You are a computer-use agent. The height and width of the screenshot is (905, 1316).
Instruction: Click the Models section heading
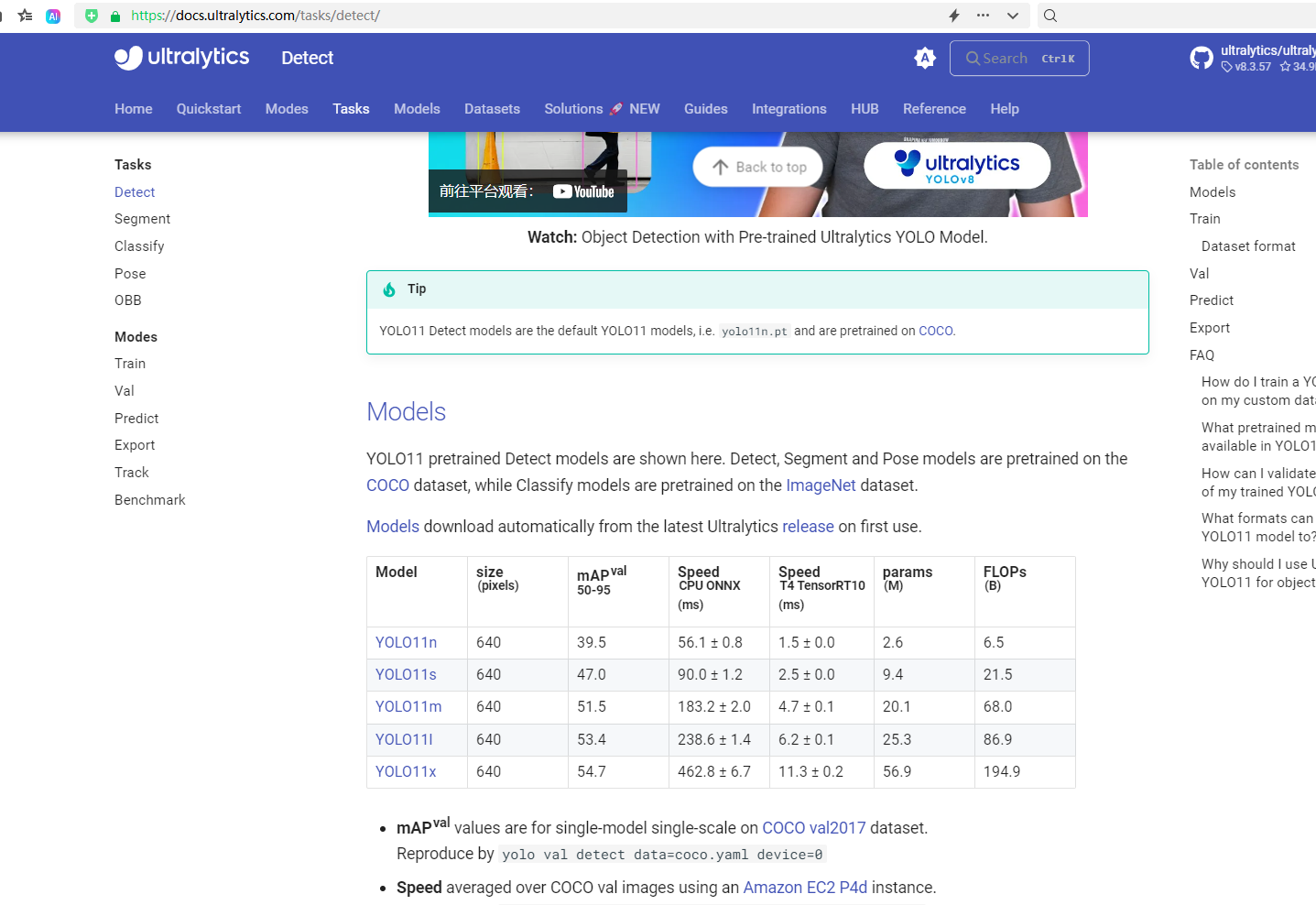pos(406,412)
